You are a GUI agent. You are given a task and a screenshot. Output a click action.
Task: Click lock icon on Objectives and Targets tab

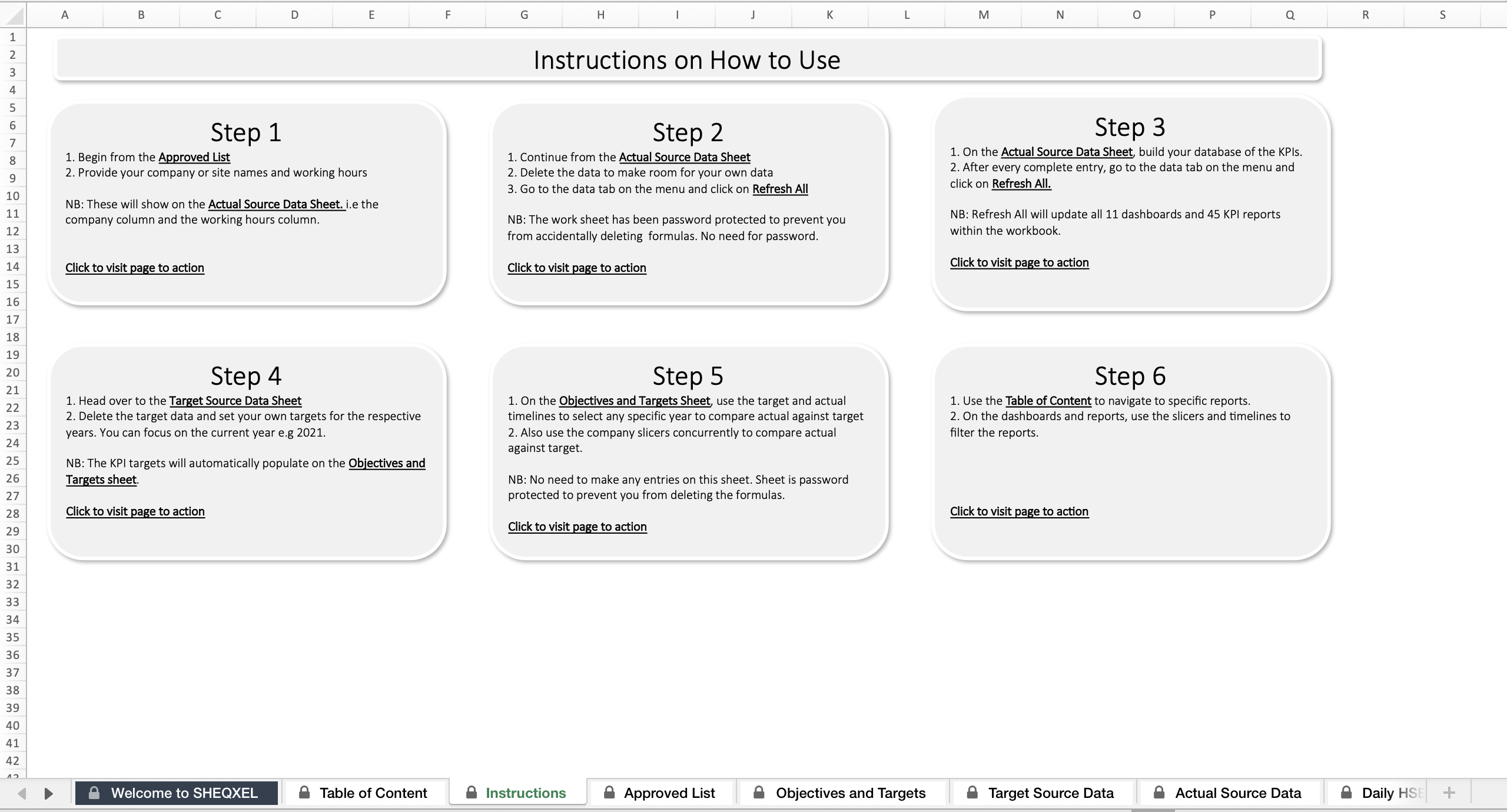[759, 793]
